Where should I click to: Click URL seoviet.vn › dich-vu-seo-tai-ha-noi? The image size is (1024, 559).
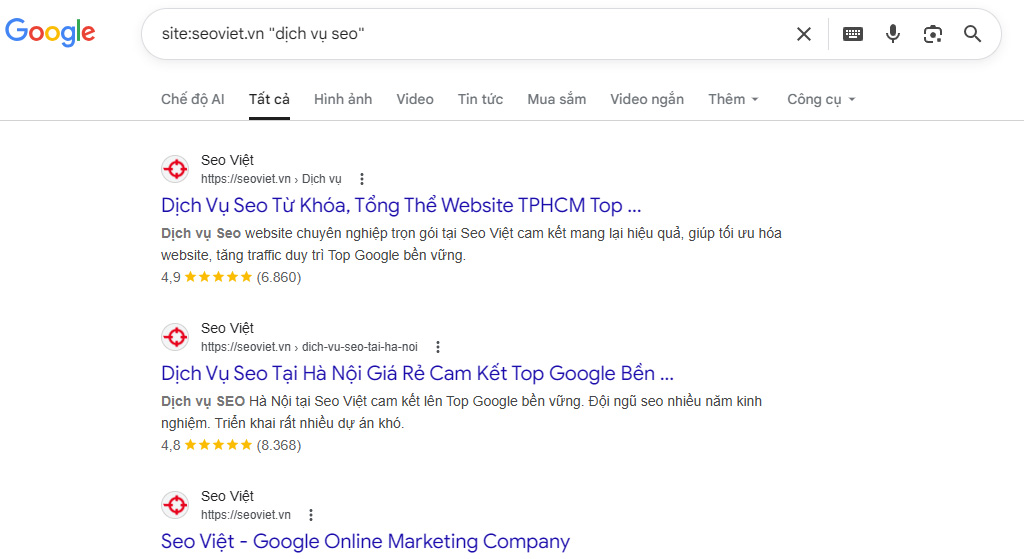309,347
